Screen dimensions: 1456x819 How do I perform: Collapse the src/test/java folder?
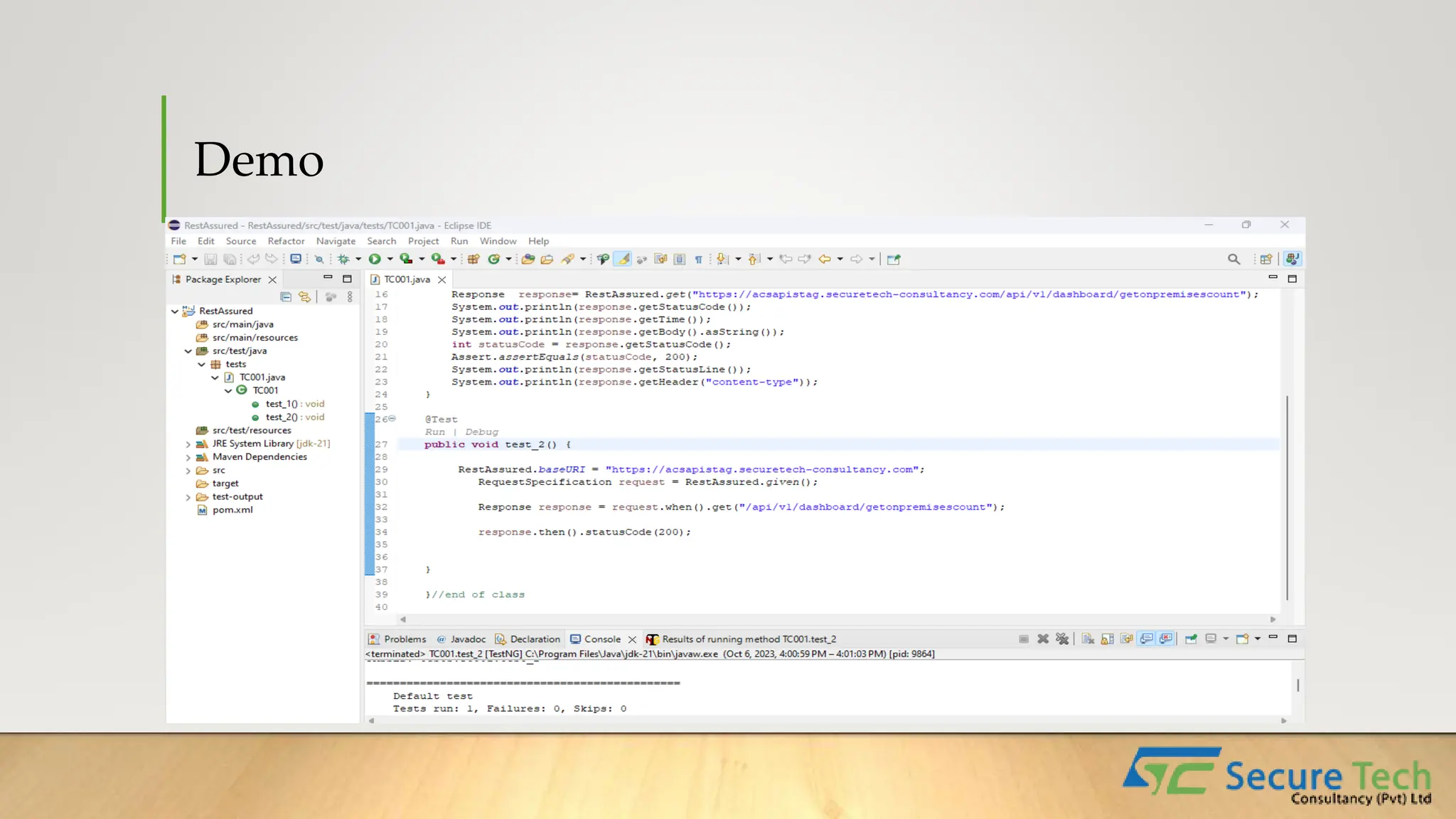point(188,351)
